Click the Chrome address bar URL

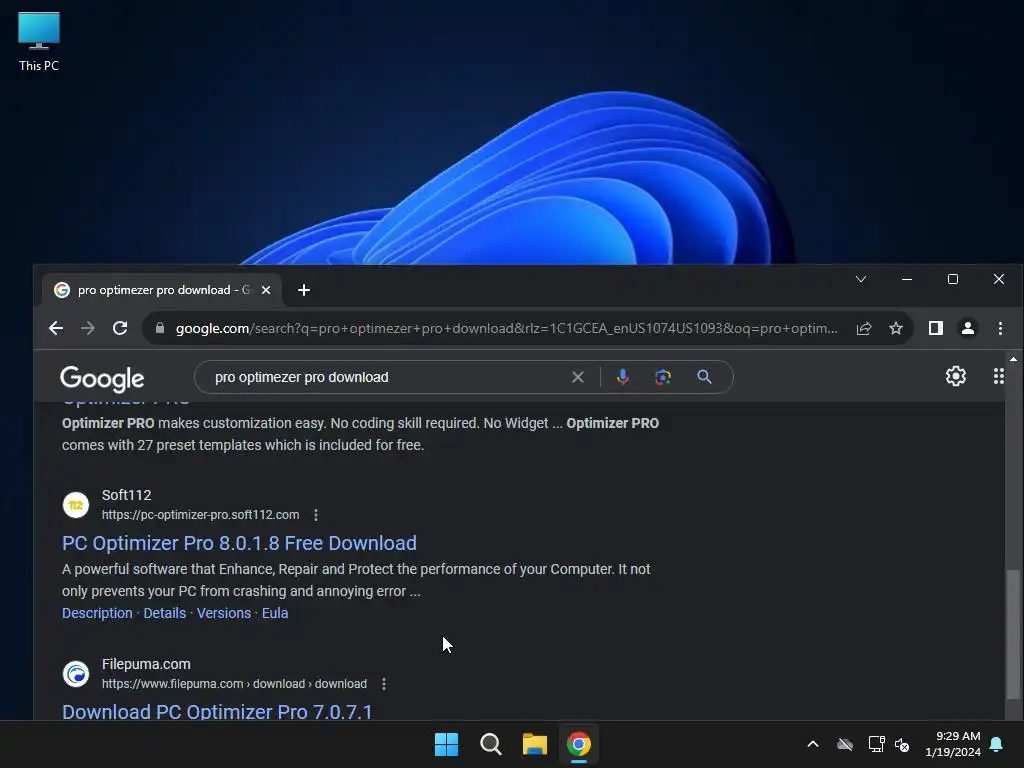tap(507, 328)
